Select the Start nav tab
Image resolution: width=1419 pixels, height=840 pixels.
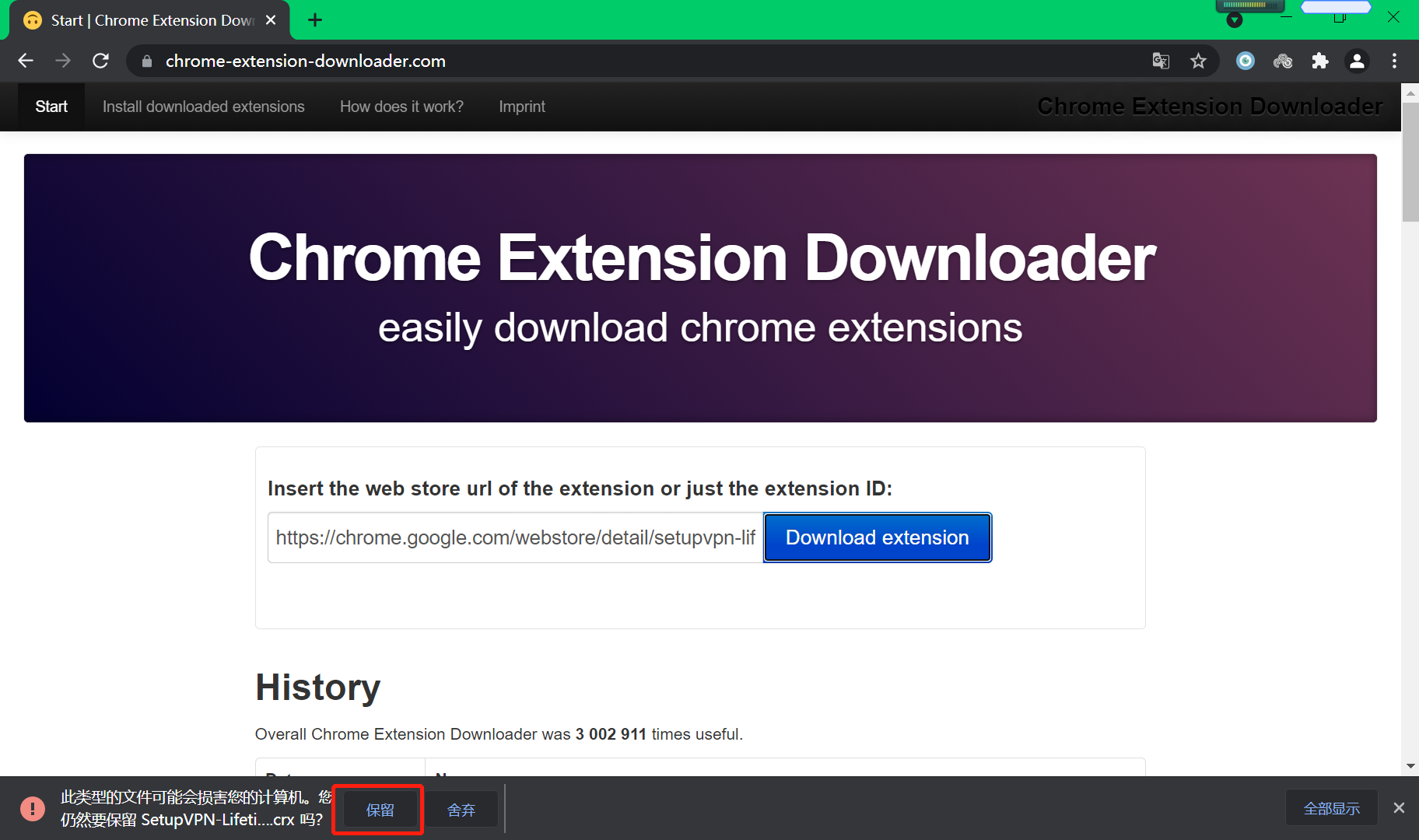(x=51, y=107)
